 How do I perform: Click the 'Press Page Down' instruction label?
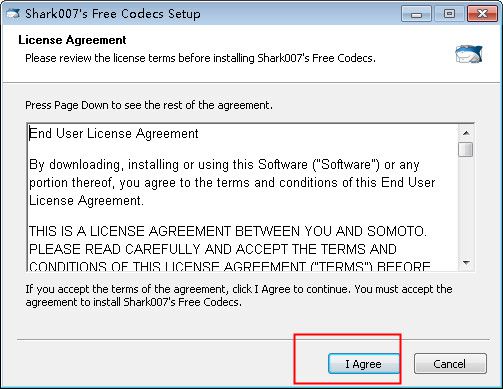[x=149, y=105]
